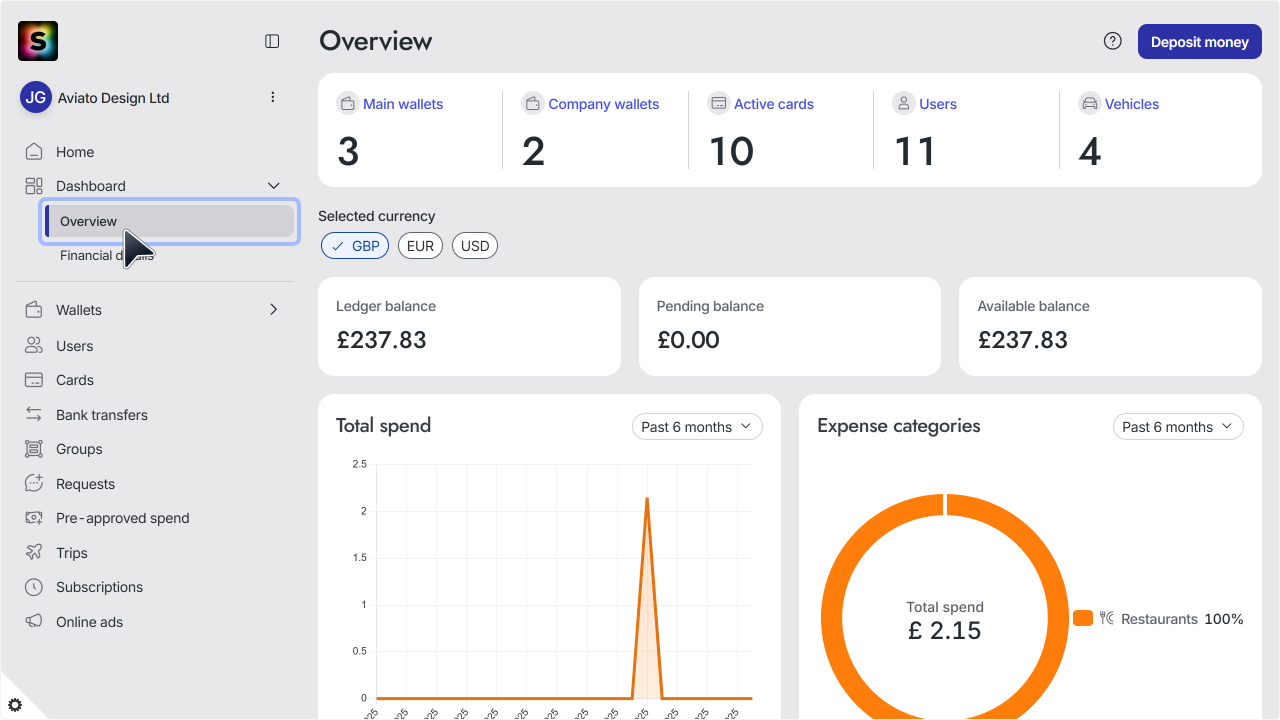The height and width of the screenshot is (720, 1280).
Task: Collapse sidebar using panel toggle icon
Action: point(272,41)
